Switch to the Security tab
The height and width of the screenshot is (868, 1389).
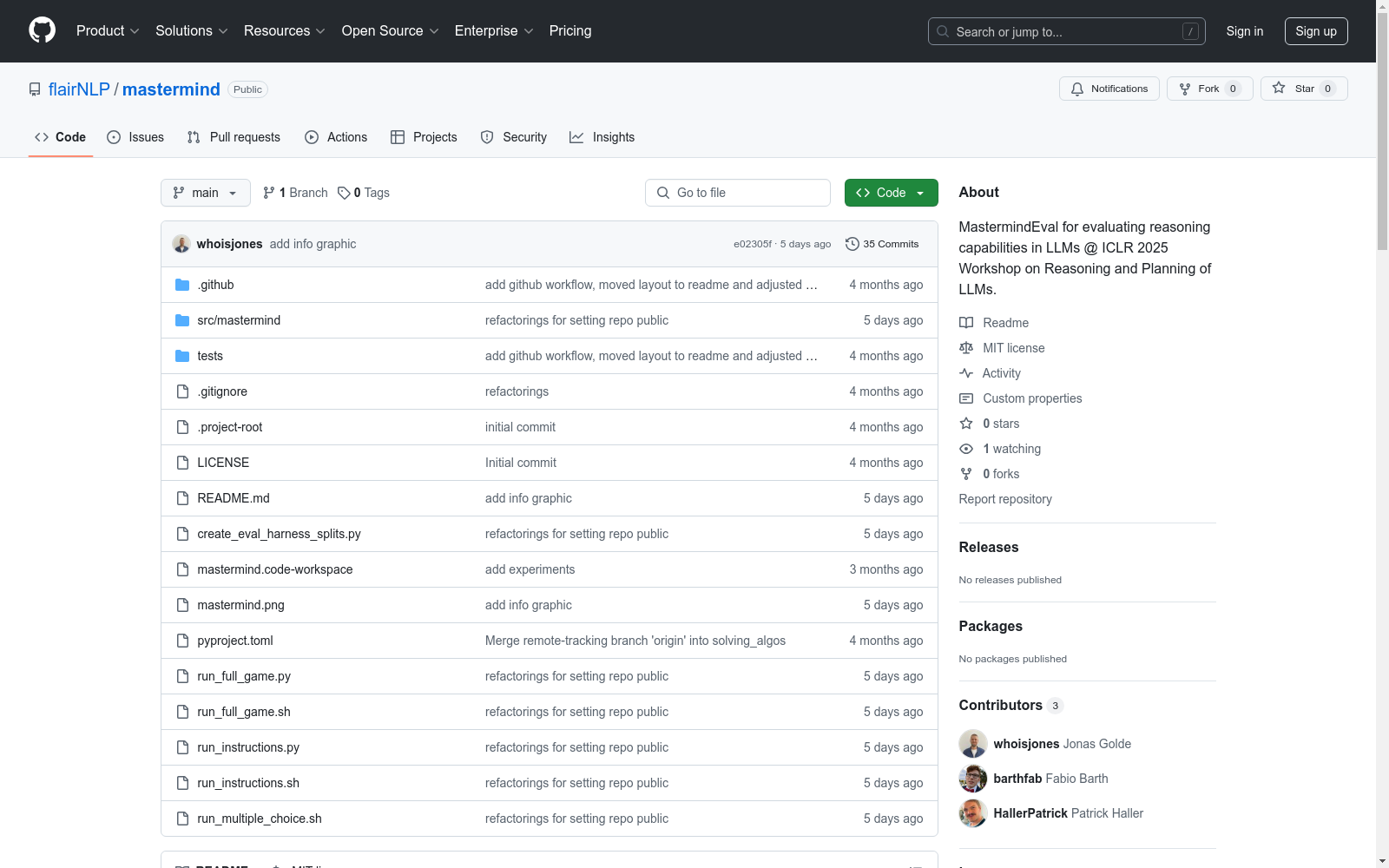pyautogui.click(x=514, y=137)
